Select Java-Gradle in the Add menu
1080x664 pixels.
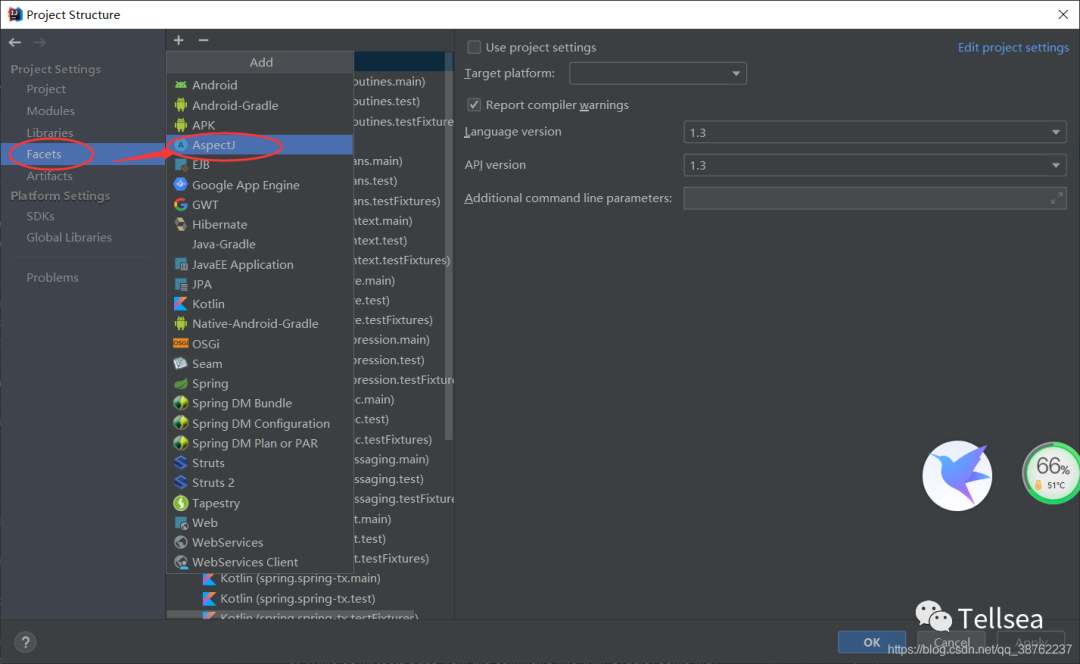coord(260,245)
